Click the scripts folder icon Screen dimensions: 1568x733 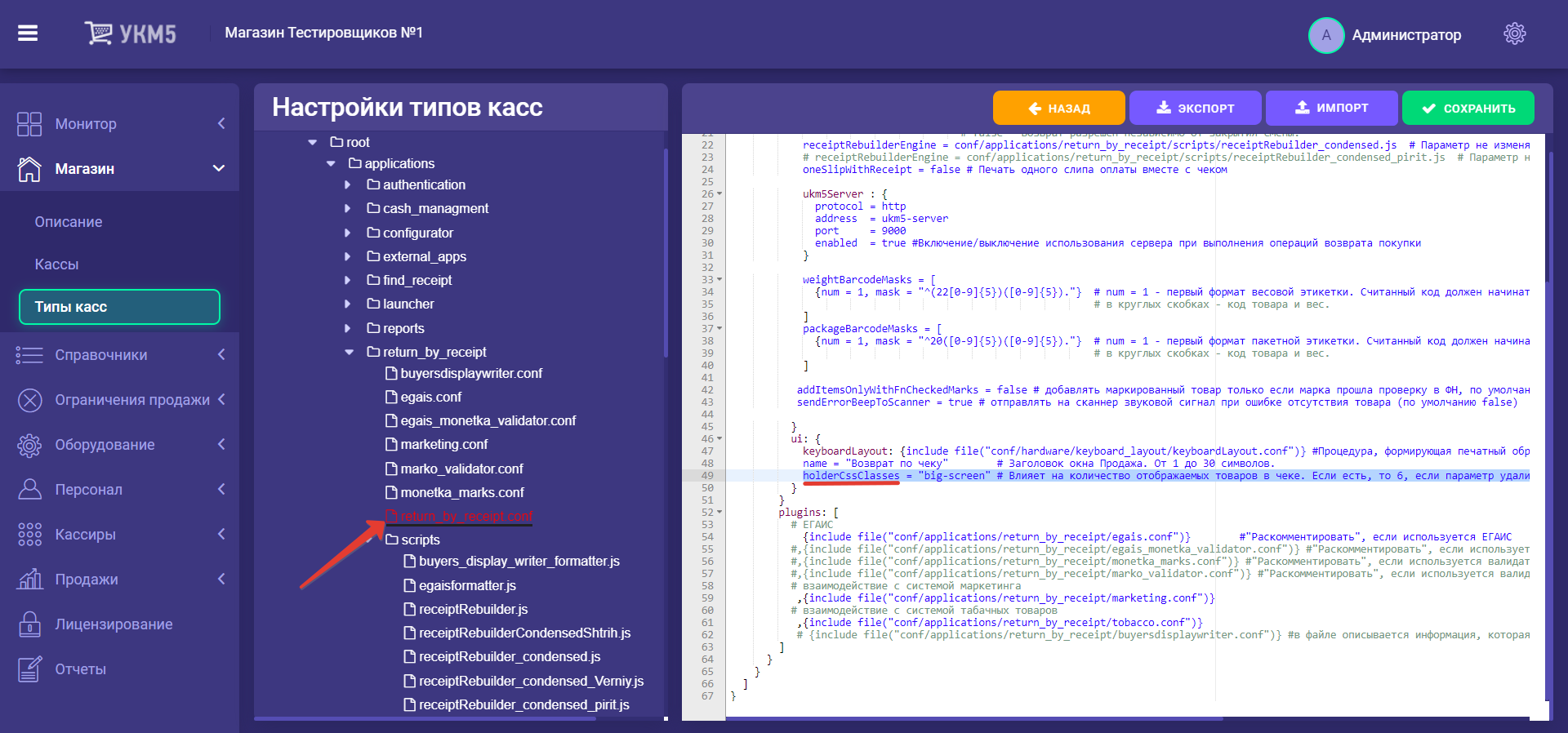392,540
